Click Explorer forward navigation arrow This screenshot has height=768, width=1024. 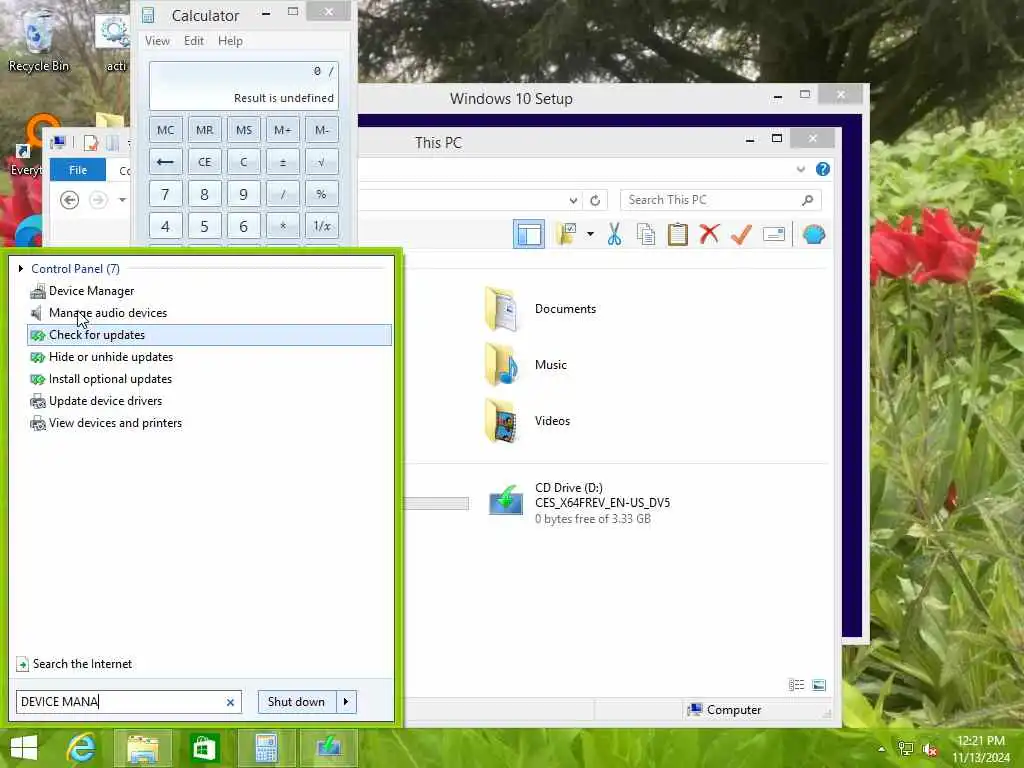[99, 199]
